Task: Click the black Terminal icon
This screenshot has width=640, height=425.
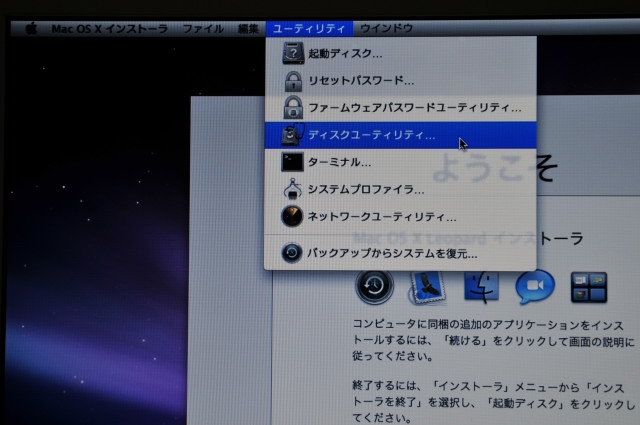Action: (x=292, y=162)
